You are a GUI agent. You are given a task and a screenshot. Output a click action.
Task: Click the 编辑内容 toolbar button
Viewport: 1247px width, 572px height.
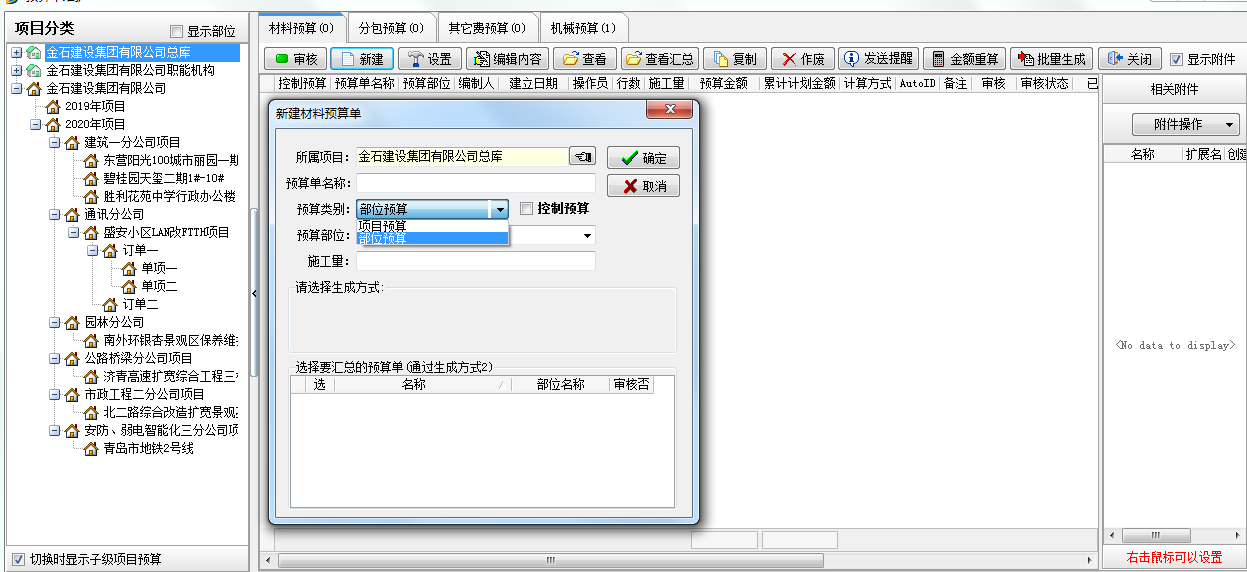(508, 59)
